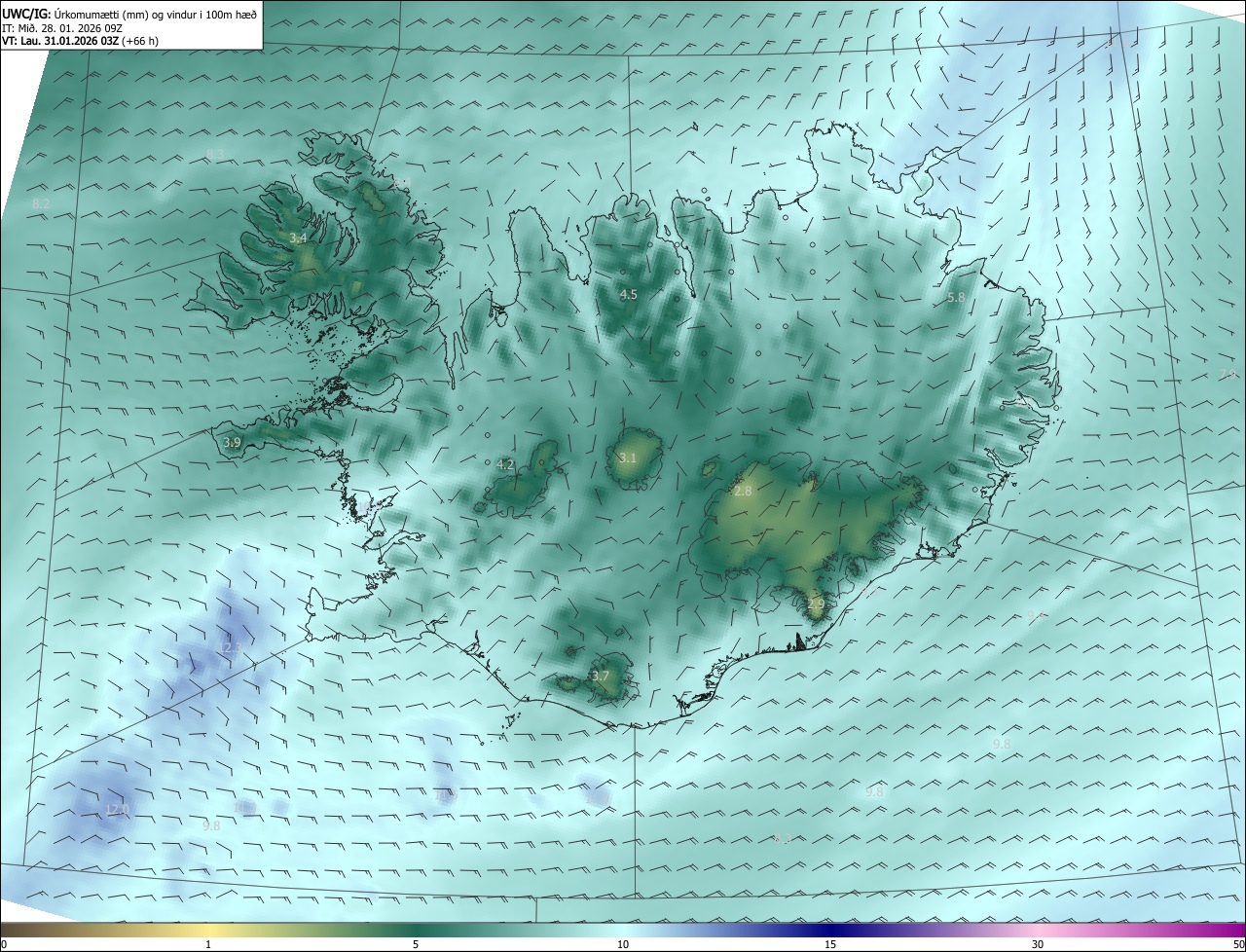Click the 8.2 value off the northwest coast

click(x=41, y=204)
